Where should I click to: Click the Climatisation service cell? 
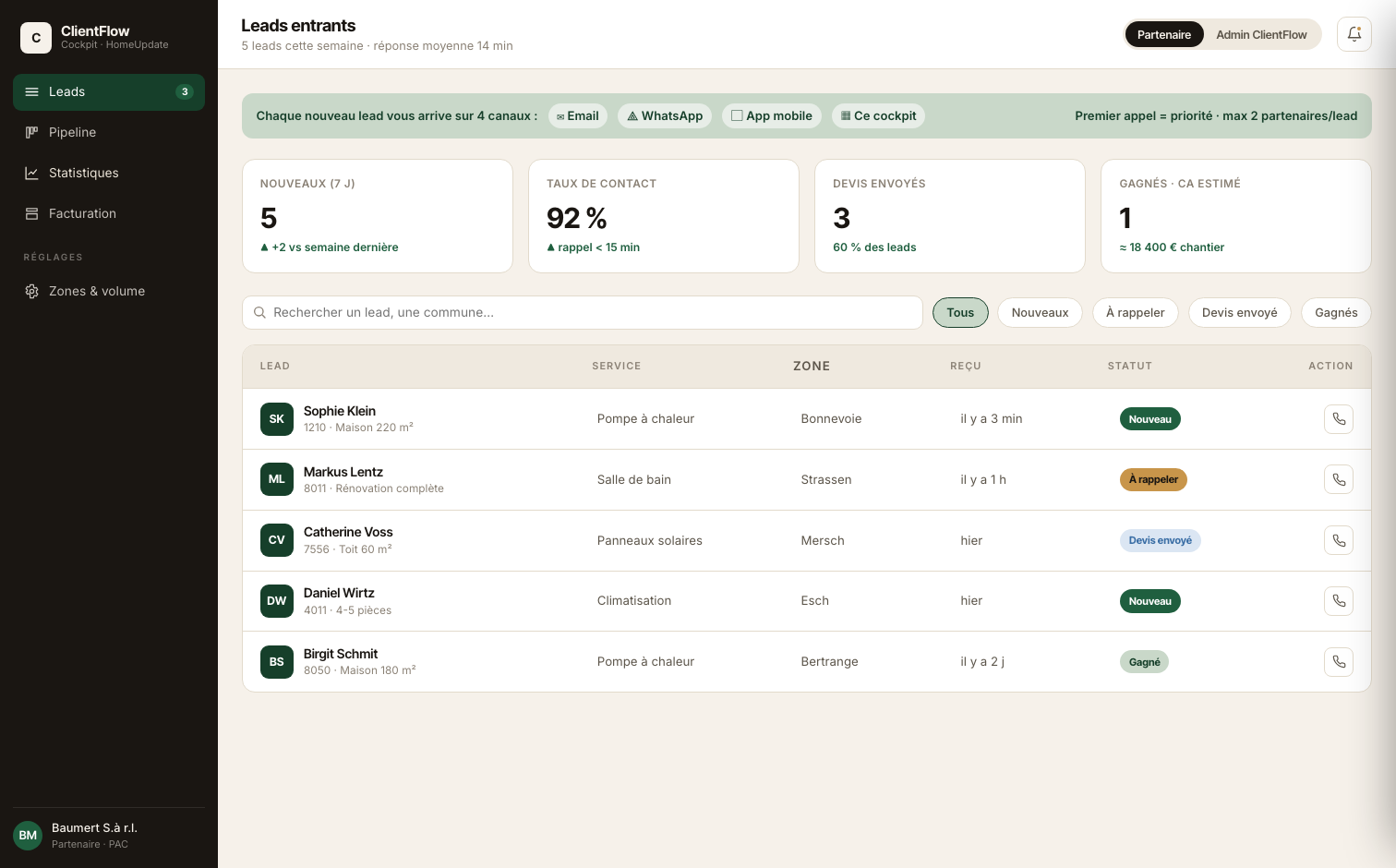634,600
